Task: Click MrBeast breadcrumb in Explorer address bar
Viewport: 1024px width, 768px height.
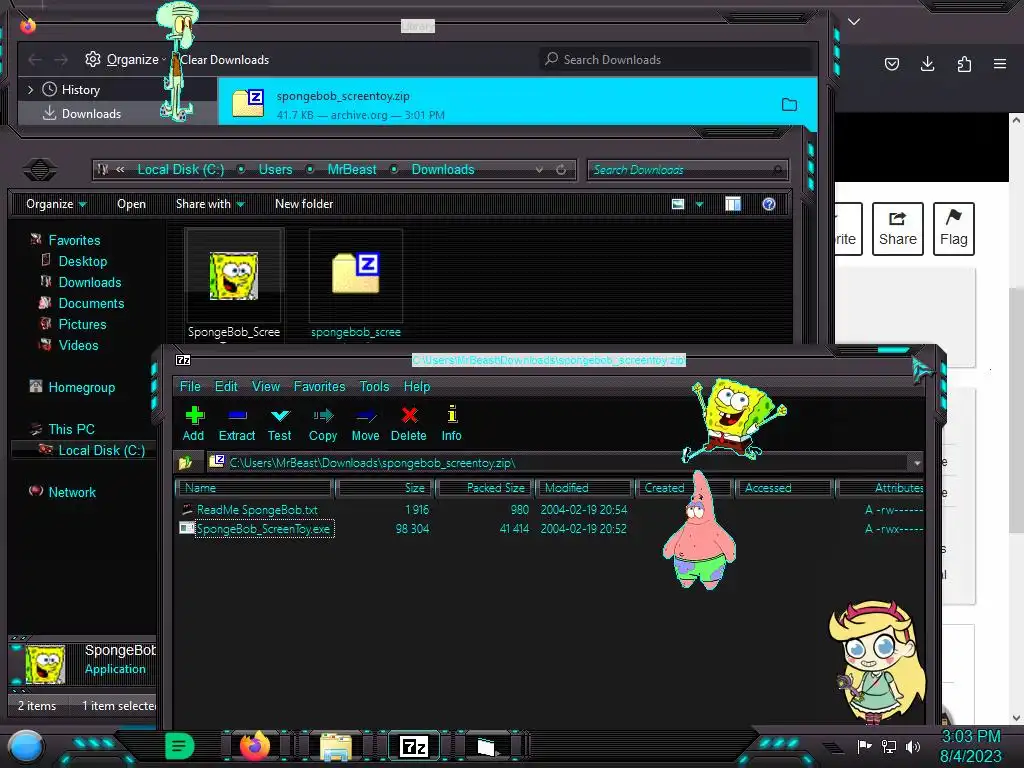Action: tap(352, 169)
